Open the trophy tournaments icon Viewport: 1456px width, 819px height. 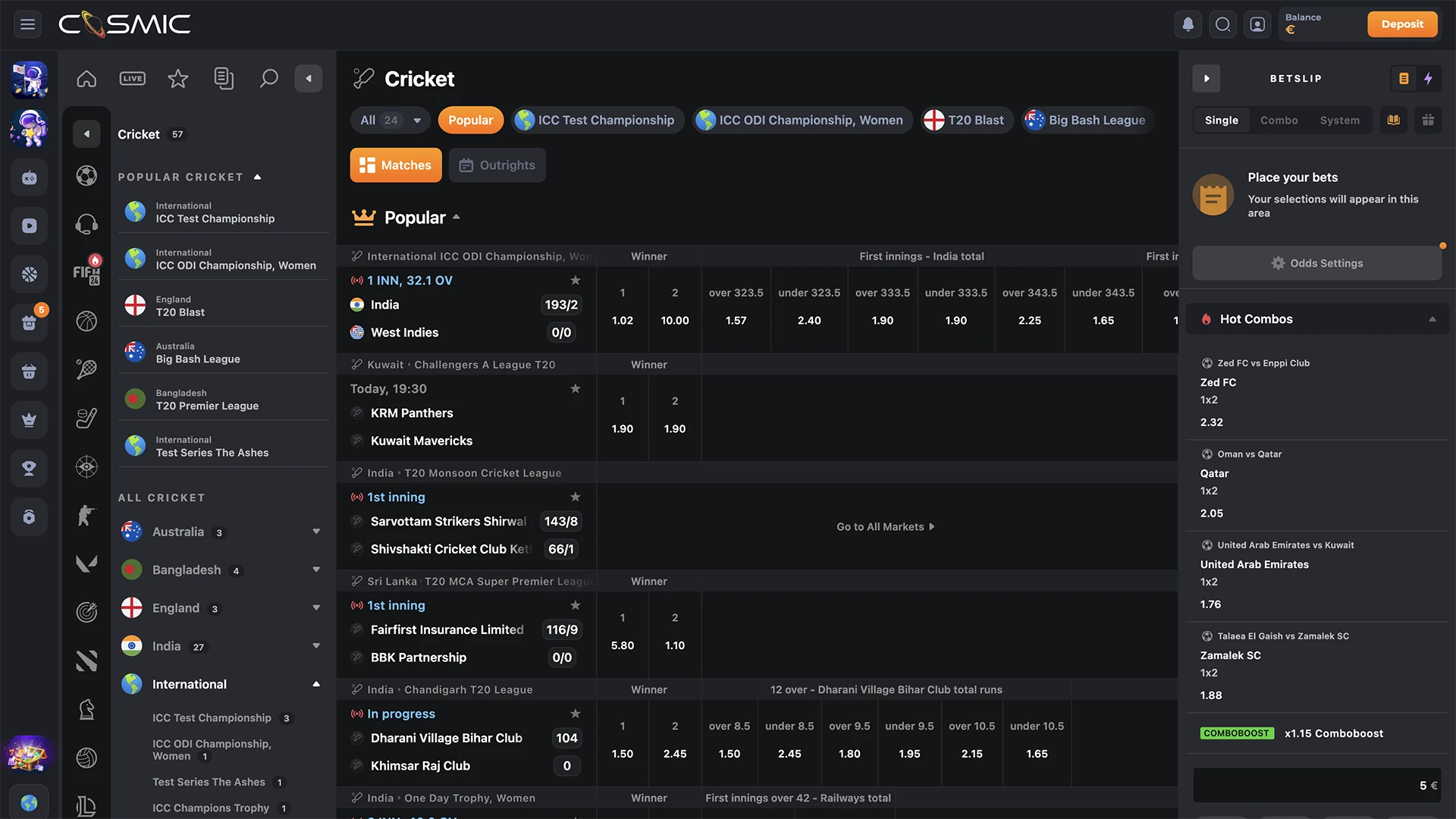[29, 468]
